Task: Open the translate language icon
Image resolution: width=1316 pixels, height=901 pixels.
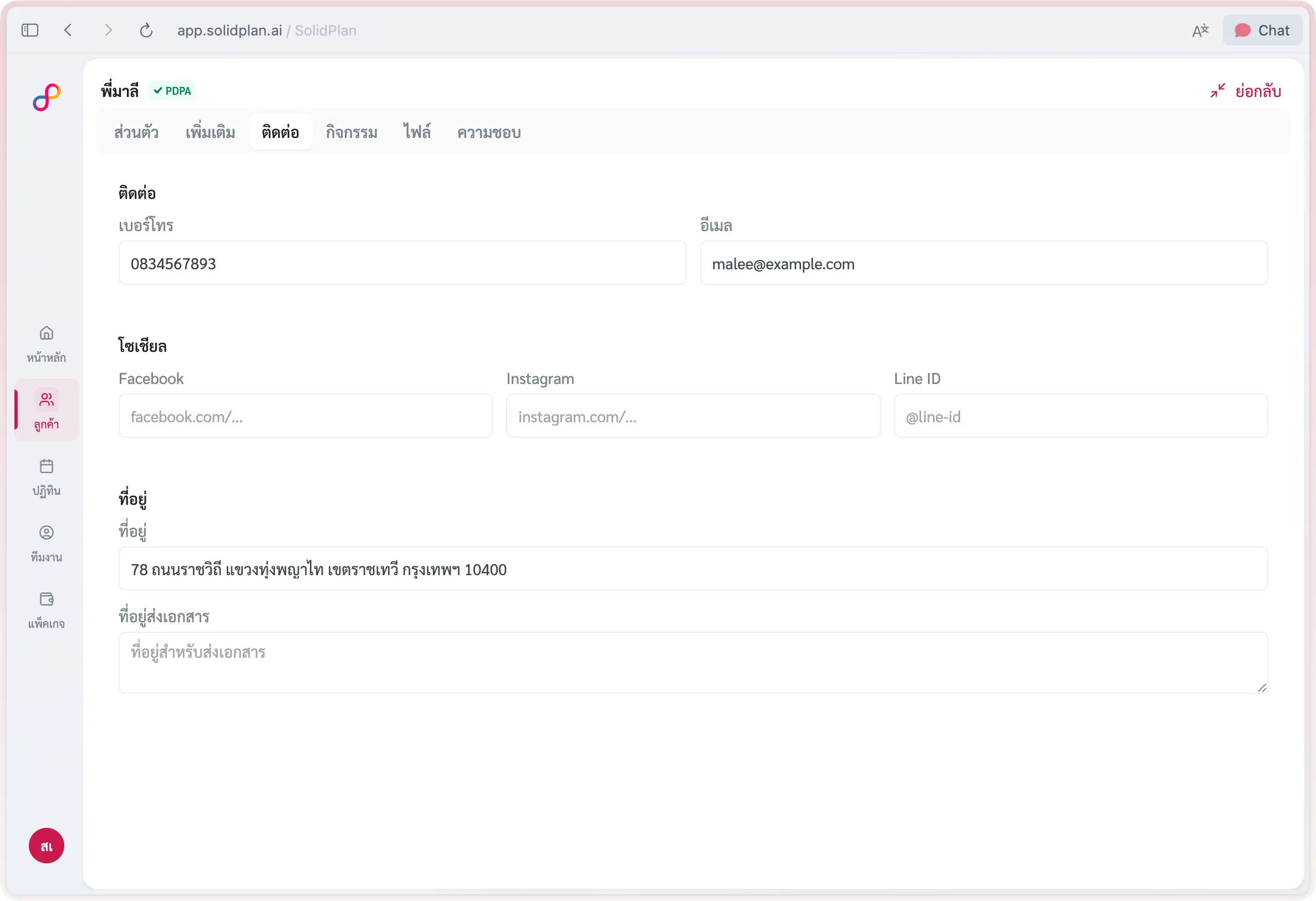Action: click(1200, 30)
